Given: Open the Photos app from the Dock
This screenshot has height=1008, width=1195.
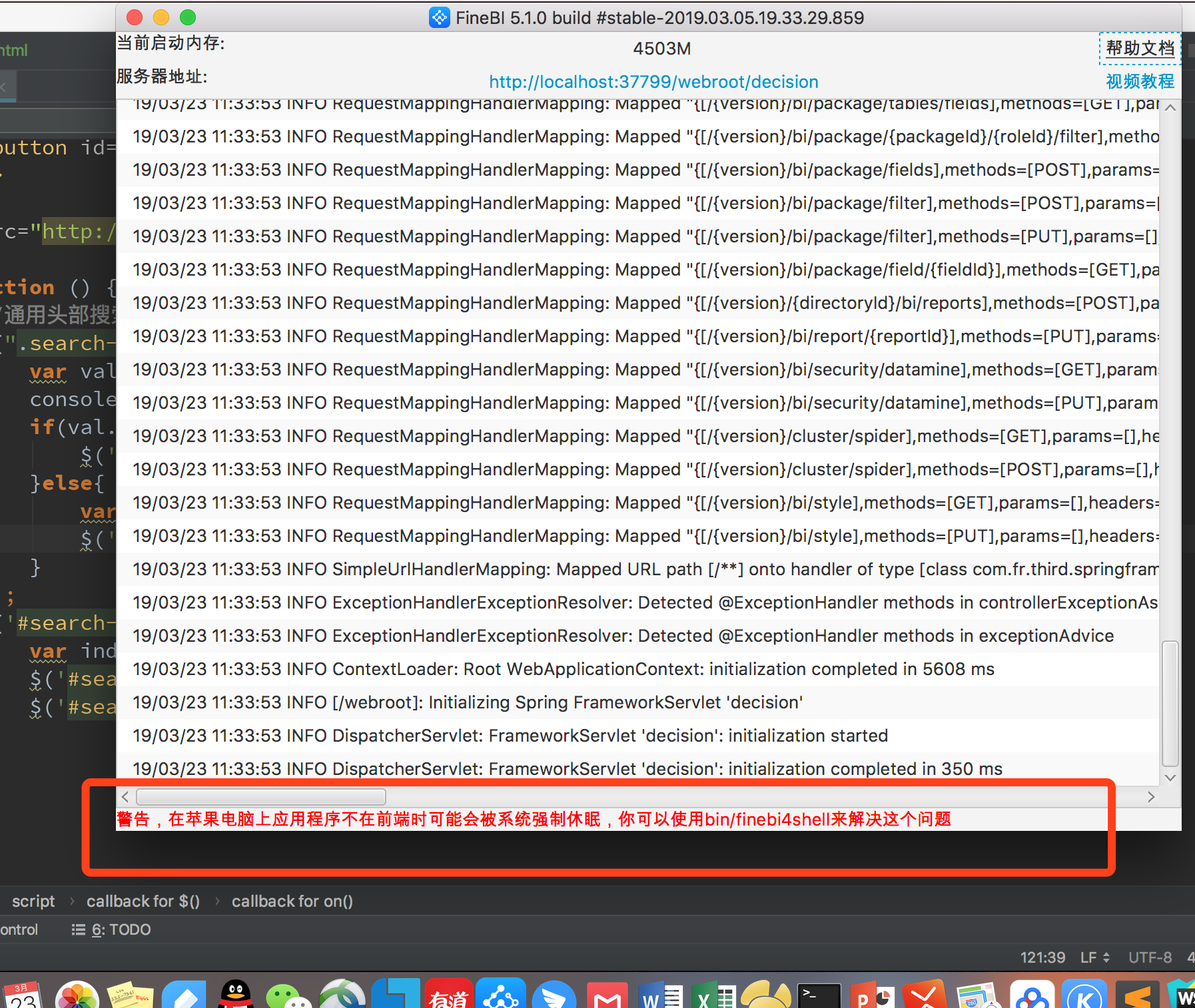Looking at the screenshot, I should (x=77, y=995).
